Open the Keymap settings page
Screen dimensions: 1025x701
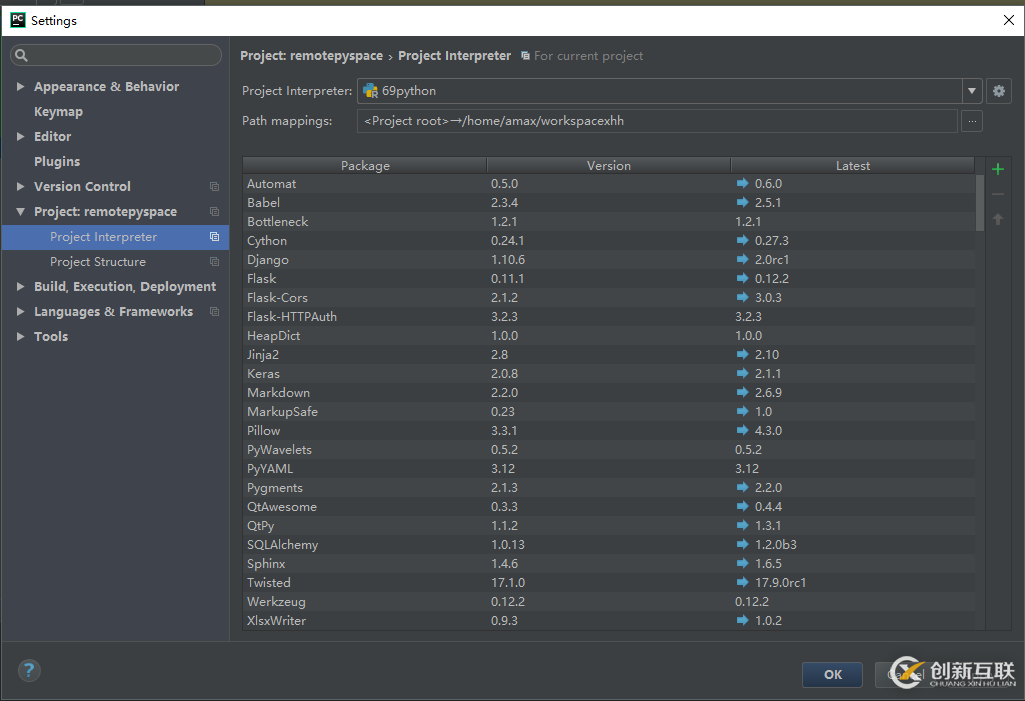coord(58,112)
